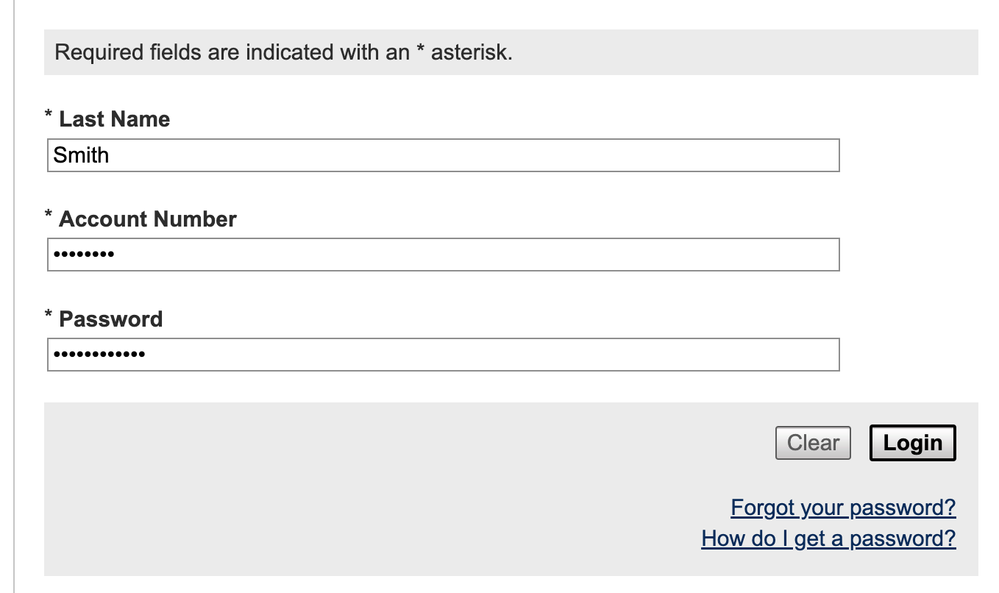999x593 pixels.
Task: Click the asterisk beside Last Name
Action: pyautogui.click(x=49, y=116)
